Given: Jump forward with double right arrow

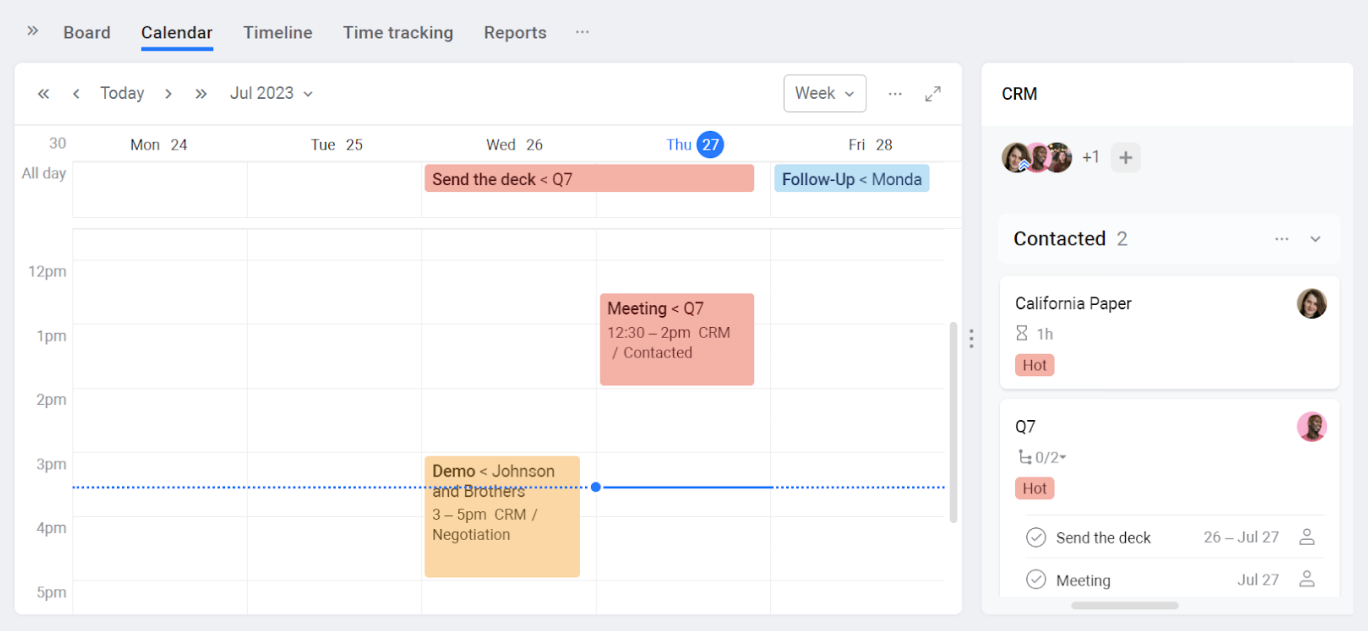Looking at the screenshot, I should pyautogui.click(x=201, y=94).
